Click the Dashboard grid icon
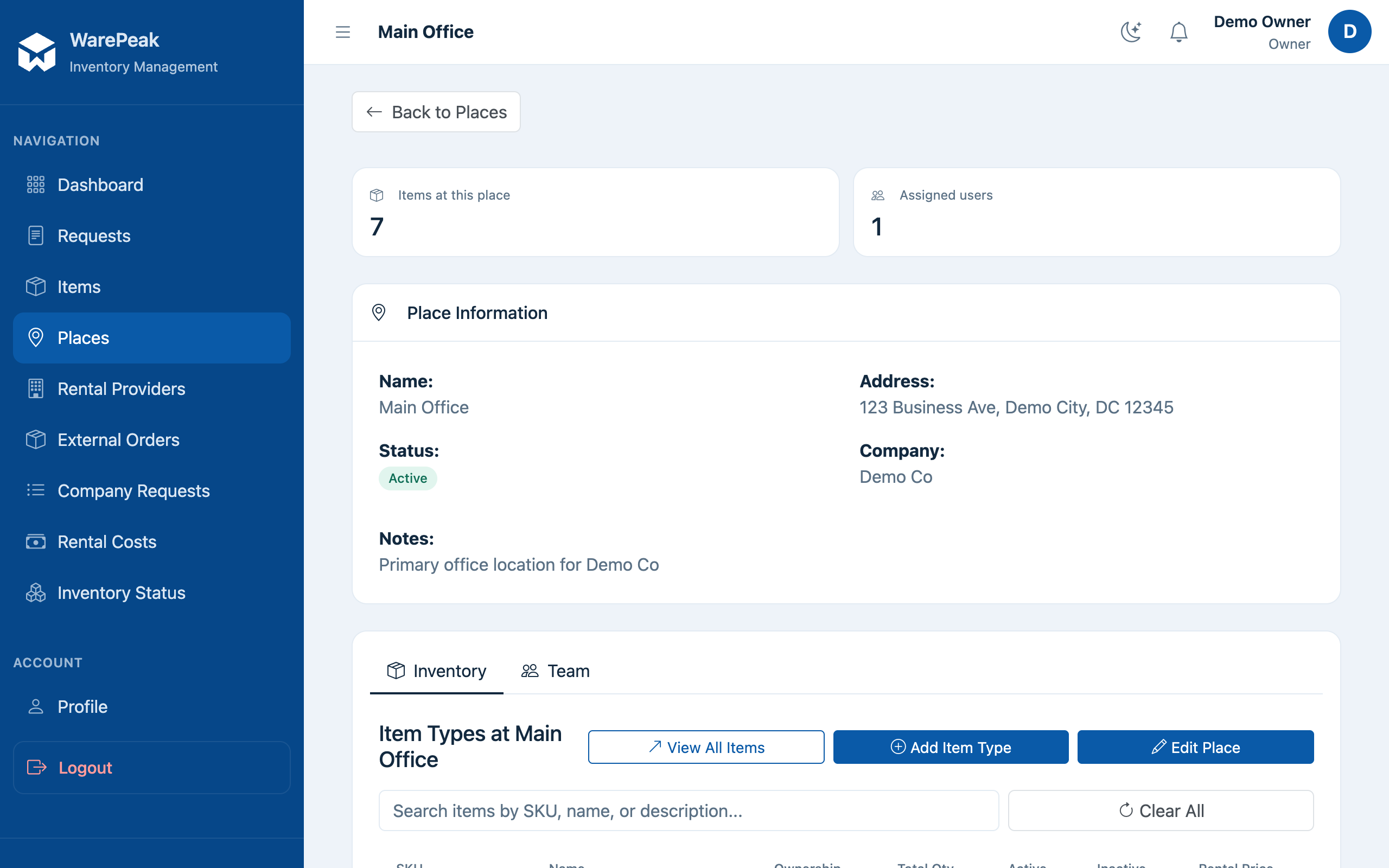The height and width of the screenshot is (868, 1389). (x=36, y=185)
